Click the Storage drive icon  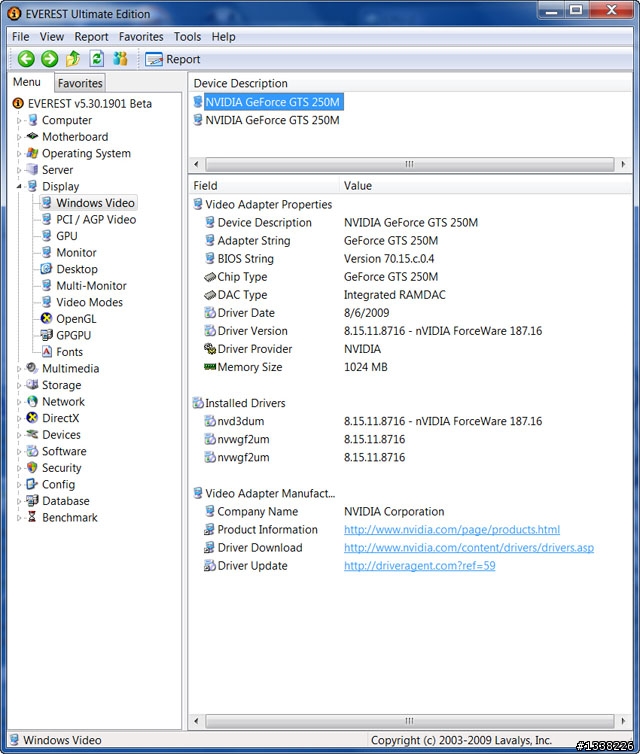32,385
